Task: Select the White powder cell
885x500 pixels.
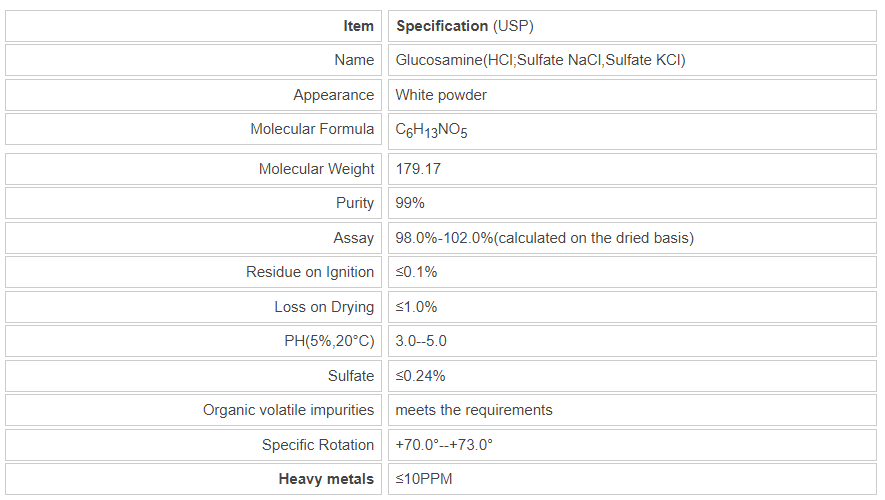Action: [441, 95]
